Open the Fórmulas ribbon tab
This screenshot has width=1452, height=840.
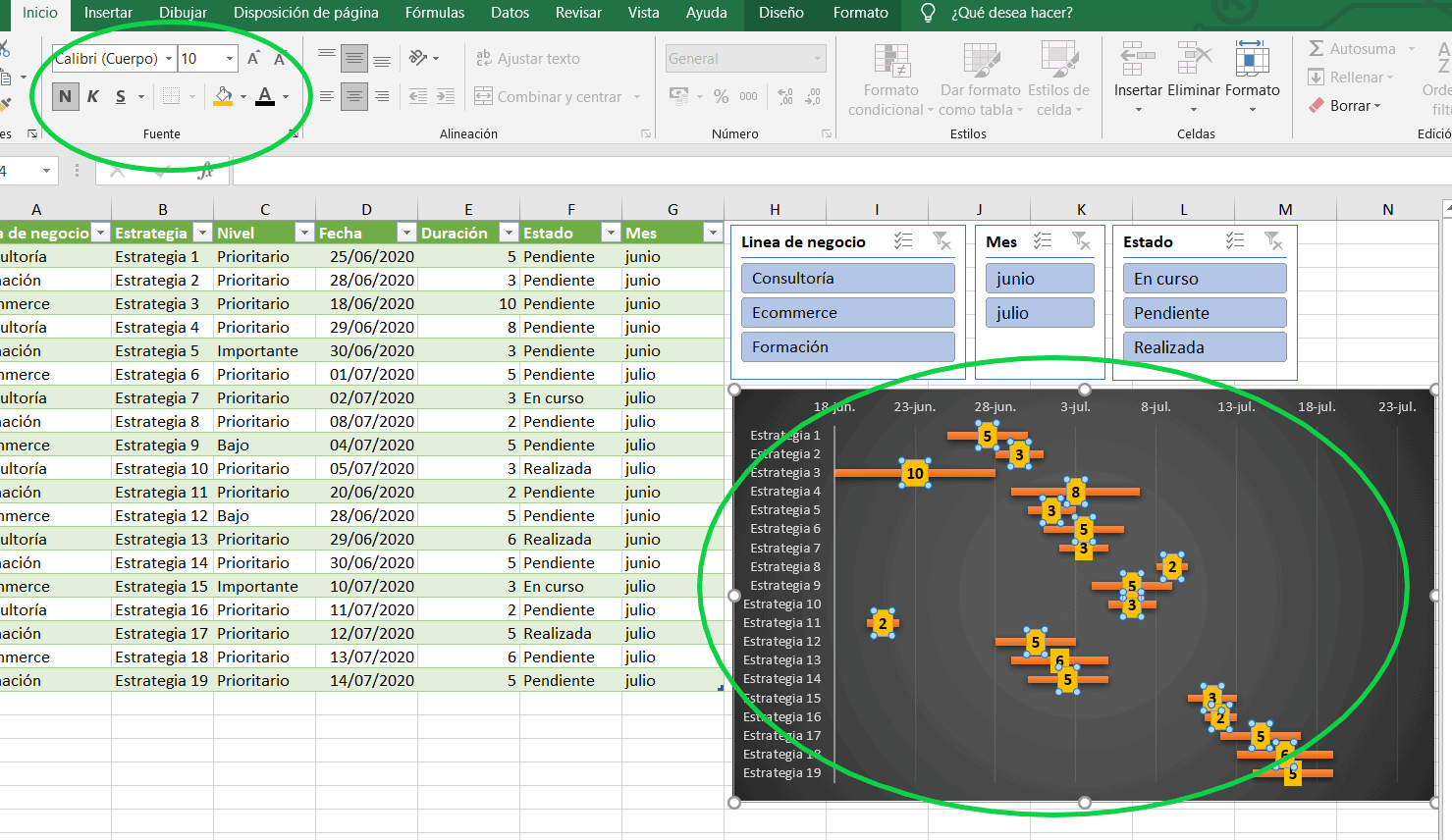coord(435,13)
